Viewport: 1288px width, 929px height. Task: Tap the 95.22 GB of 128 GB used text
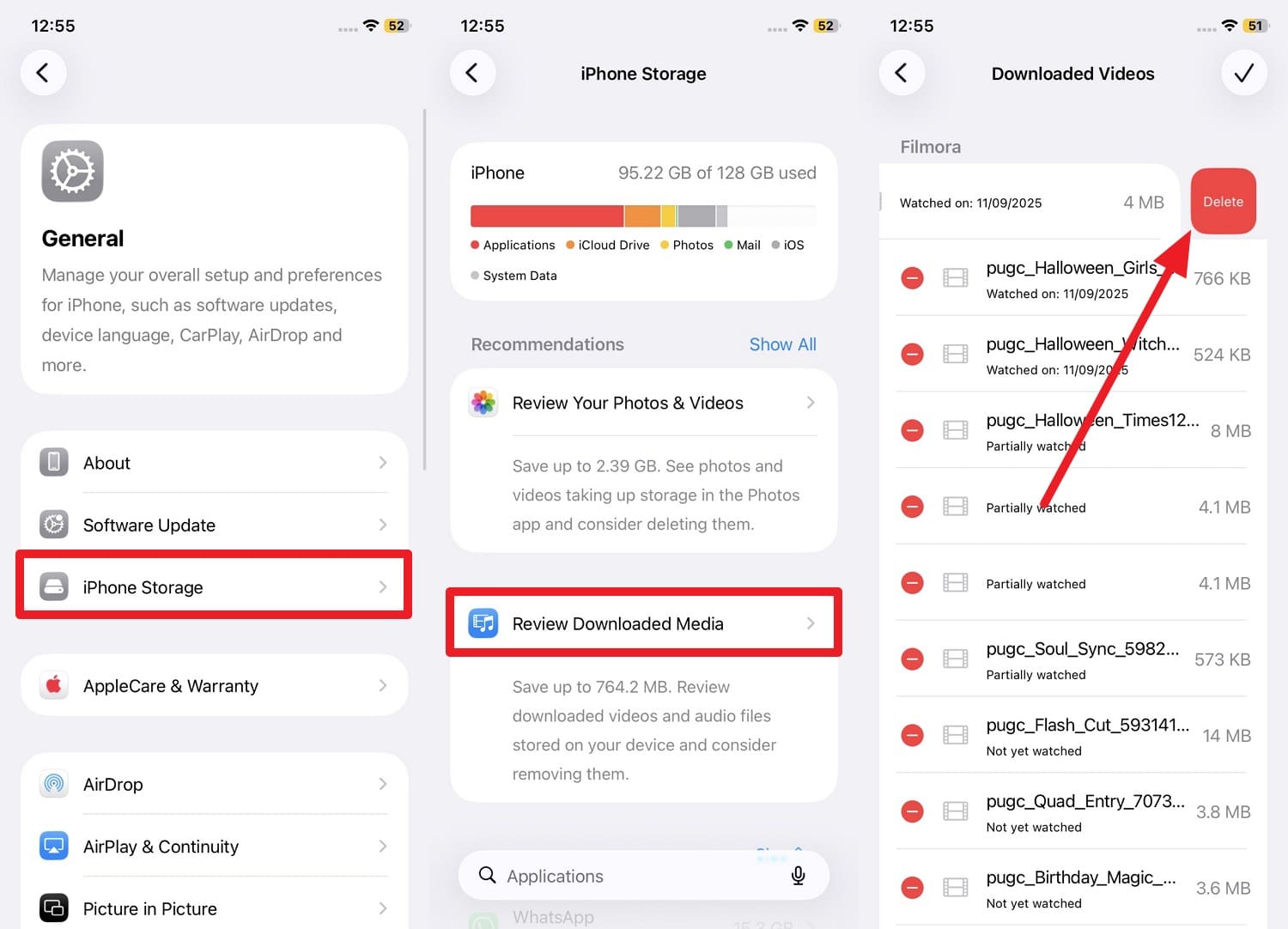[x=717, y=173]
